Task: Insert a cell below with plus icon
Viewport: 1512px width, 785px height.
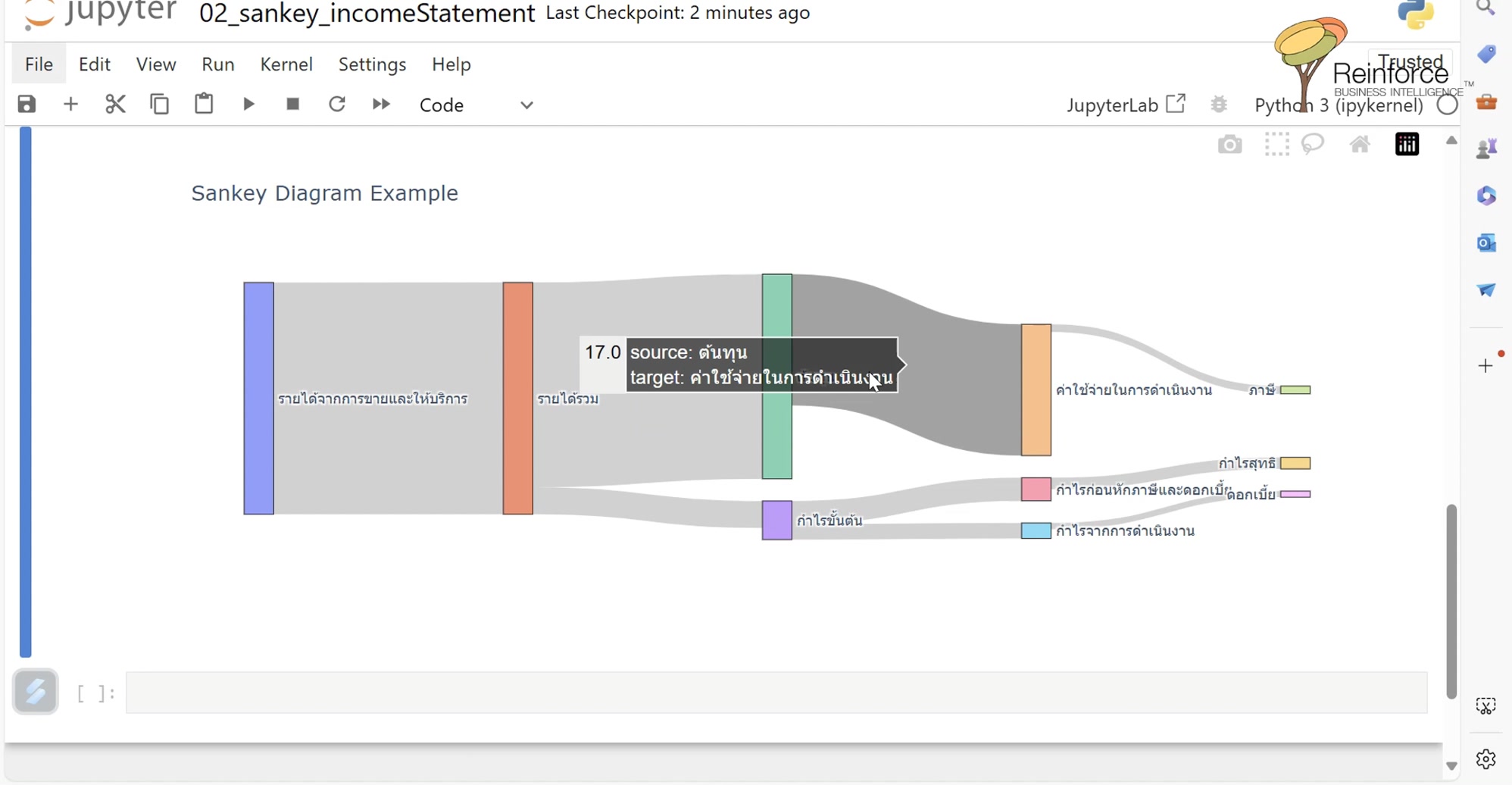Action: point(70,104)
